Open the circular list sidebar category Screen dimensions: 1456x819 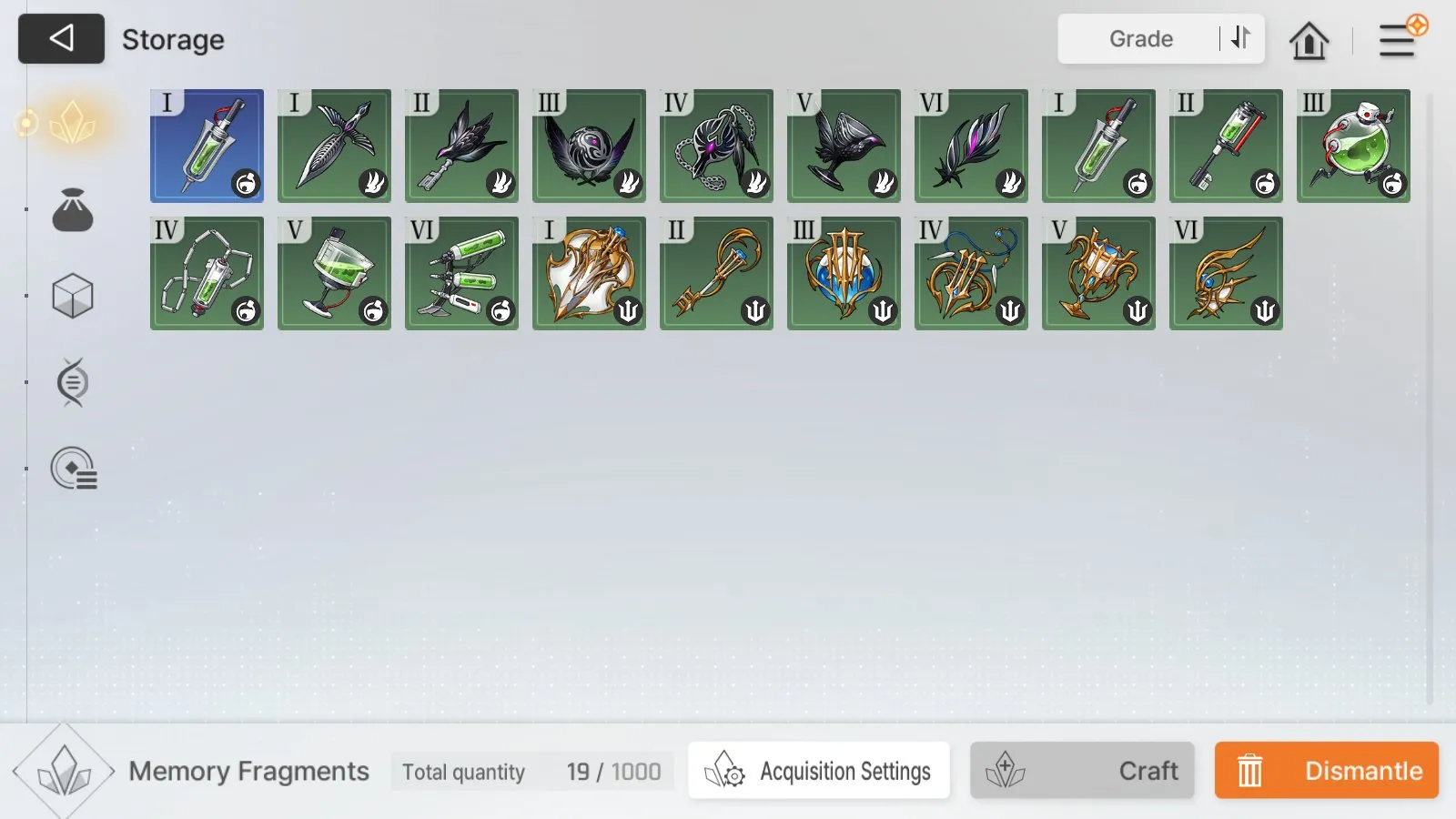(x=74, y=469)
